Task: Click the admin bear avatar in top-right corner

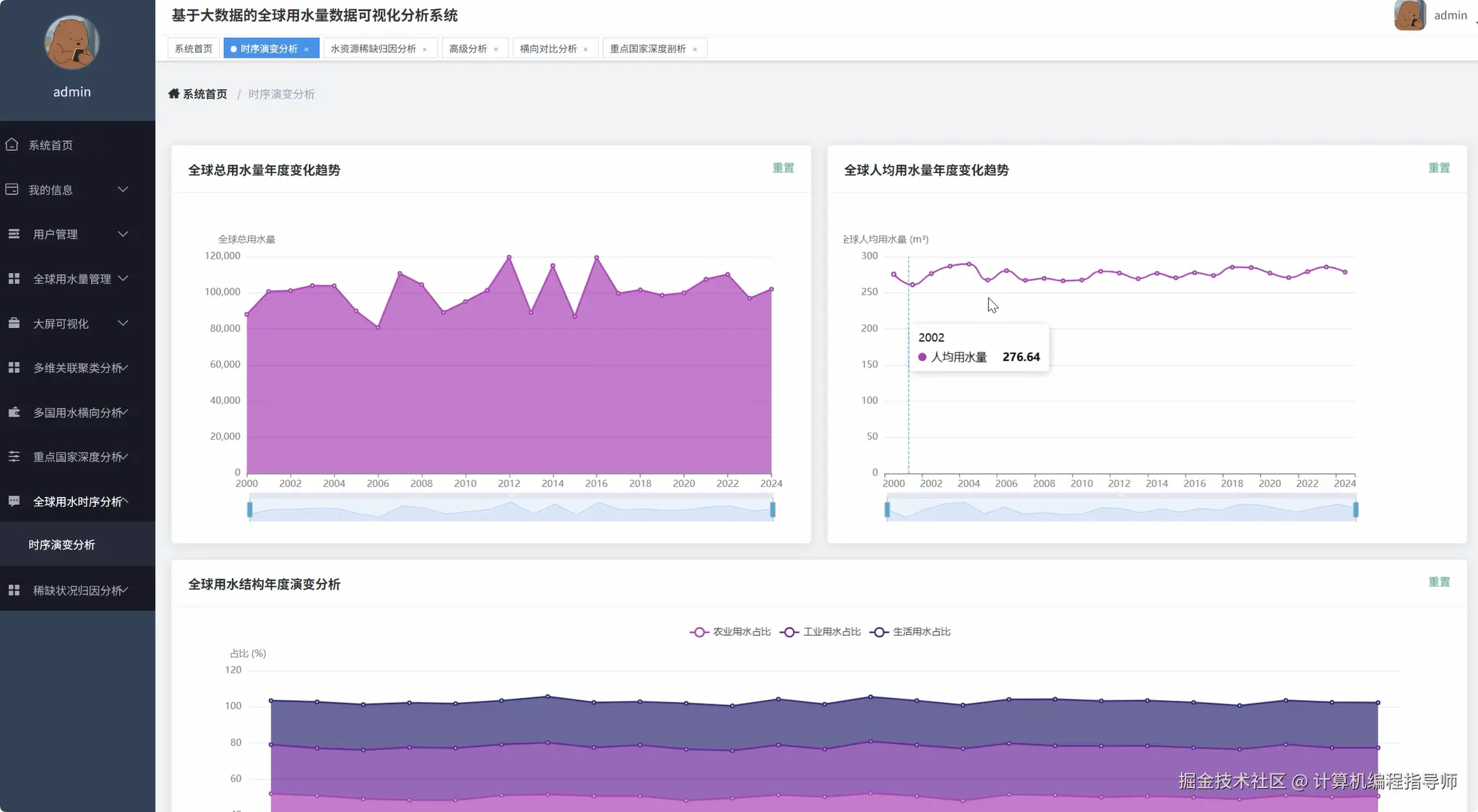Action: point(1409,15)
